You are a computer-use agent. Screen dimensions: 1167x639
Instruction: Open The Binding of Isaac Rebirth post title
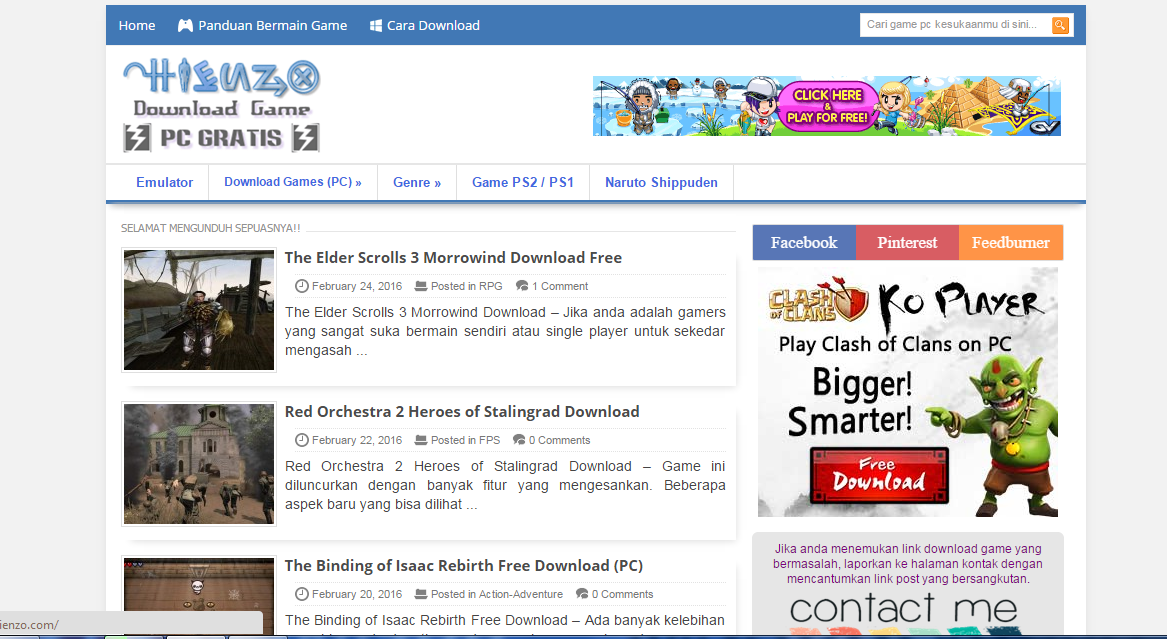click(464, 565)
